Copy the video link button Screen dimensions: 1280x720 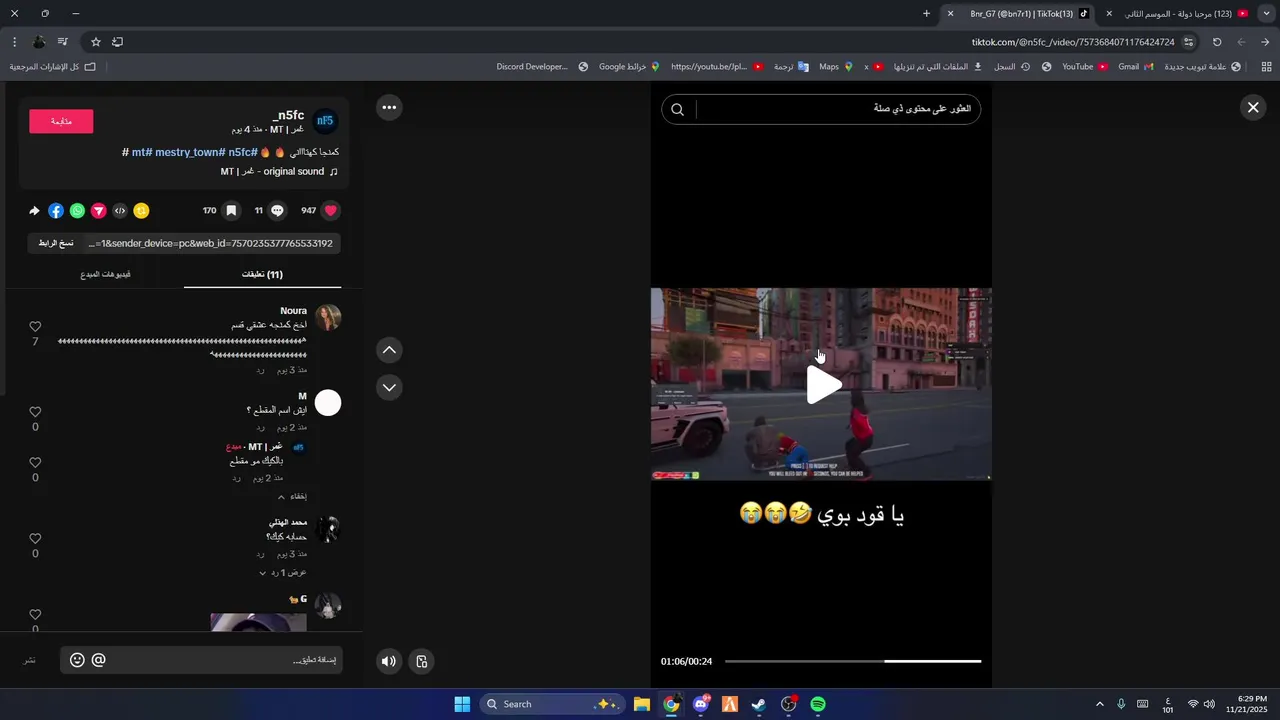[56, 243]
